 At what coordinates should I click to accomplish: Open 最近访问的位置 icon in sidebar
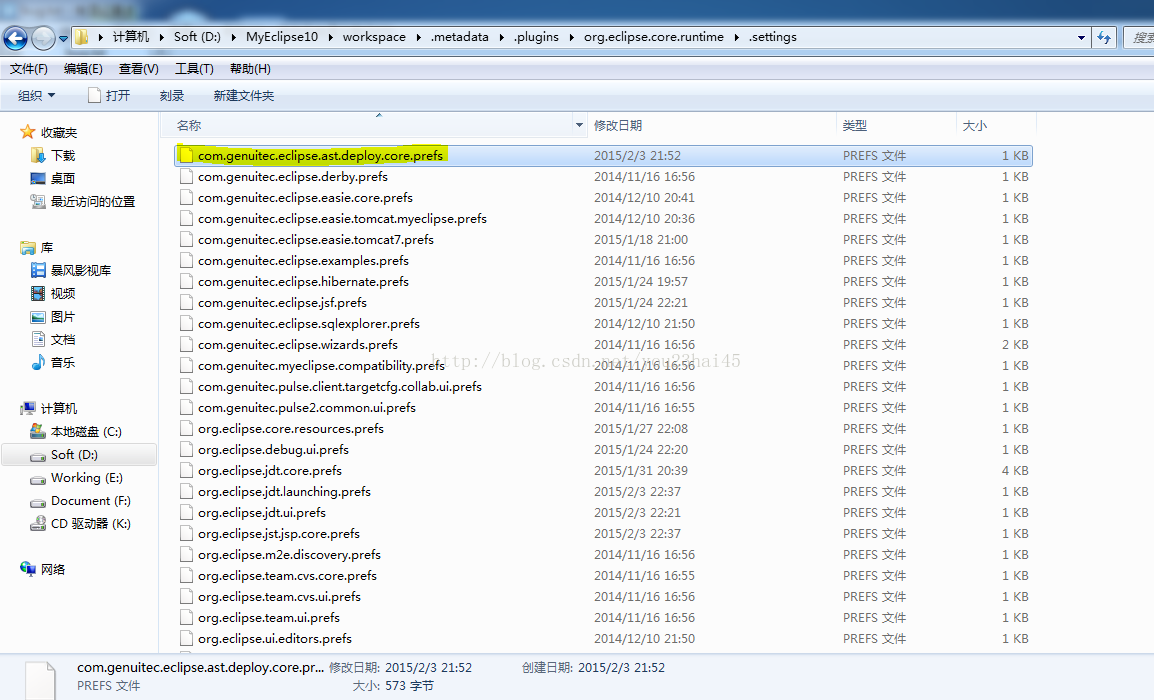(x=38, y=201)
